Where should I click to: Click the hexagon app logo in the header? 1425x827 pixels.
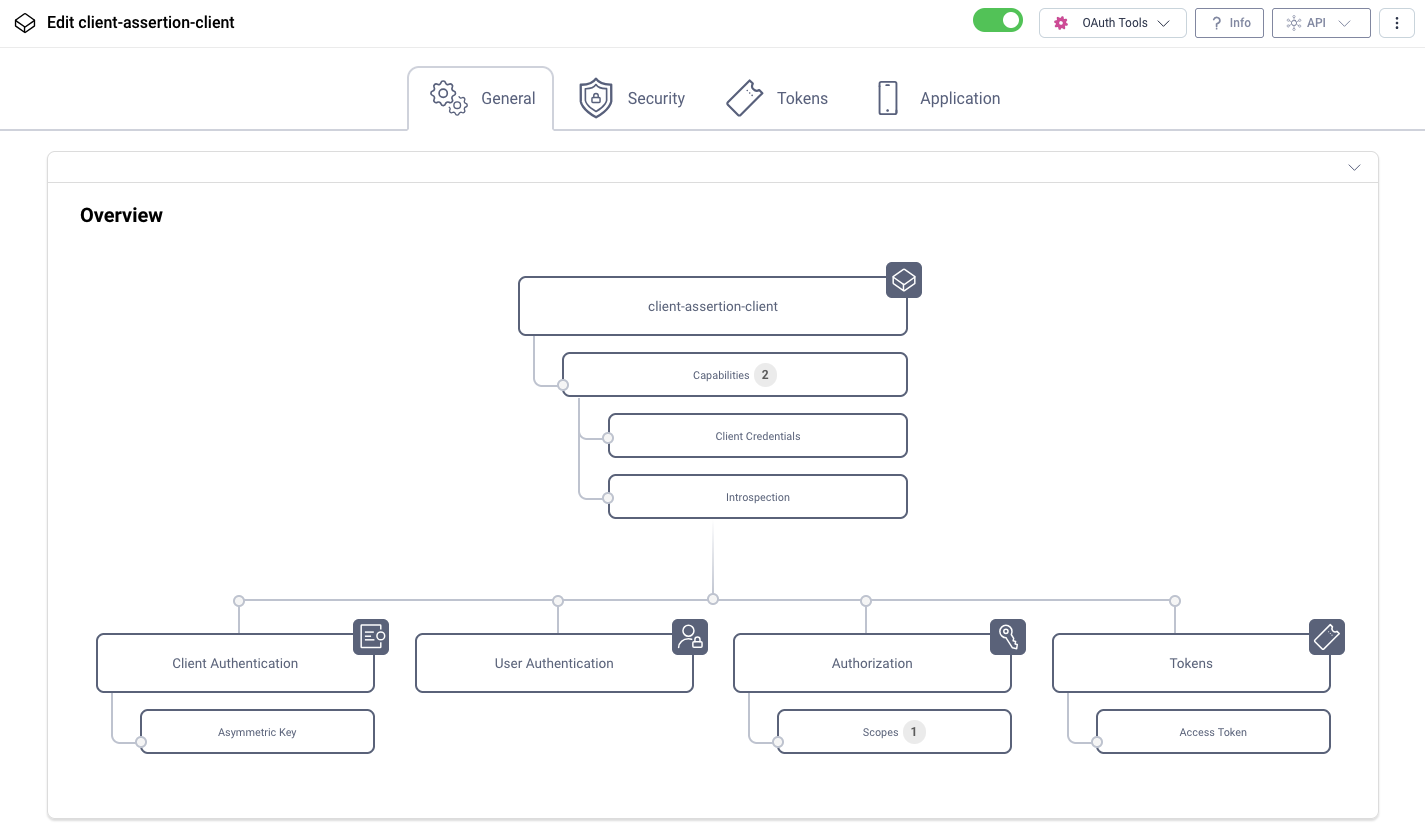click(25, 22)
